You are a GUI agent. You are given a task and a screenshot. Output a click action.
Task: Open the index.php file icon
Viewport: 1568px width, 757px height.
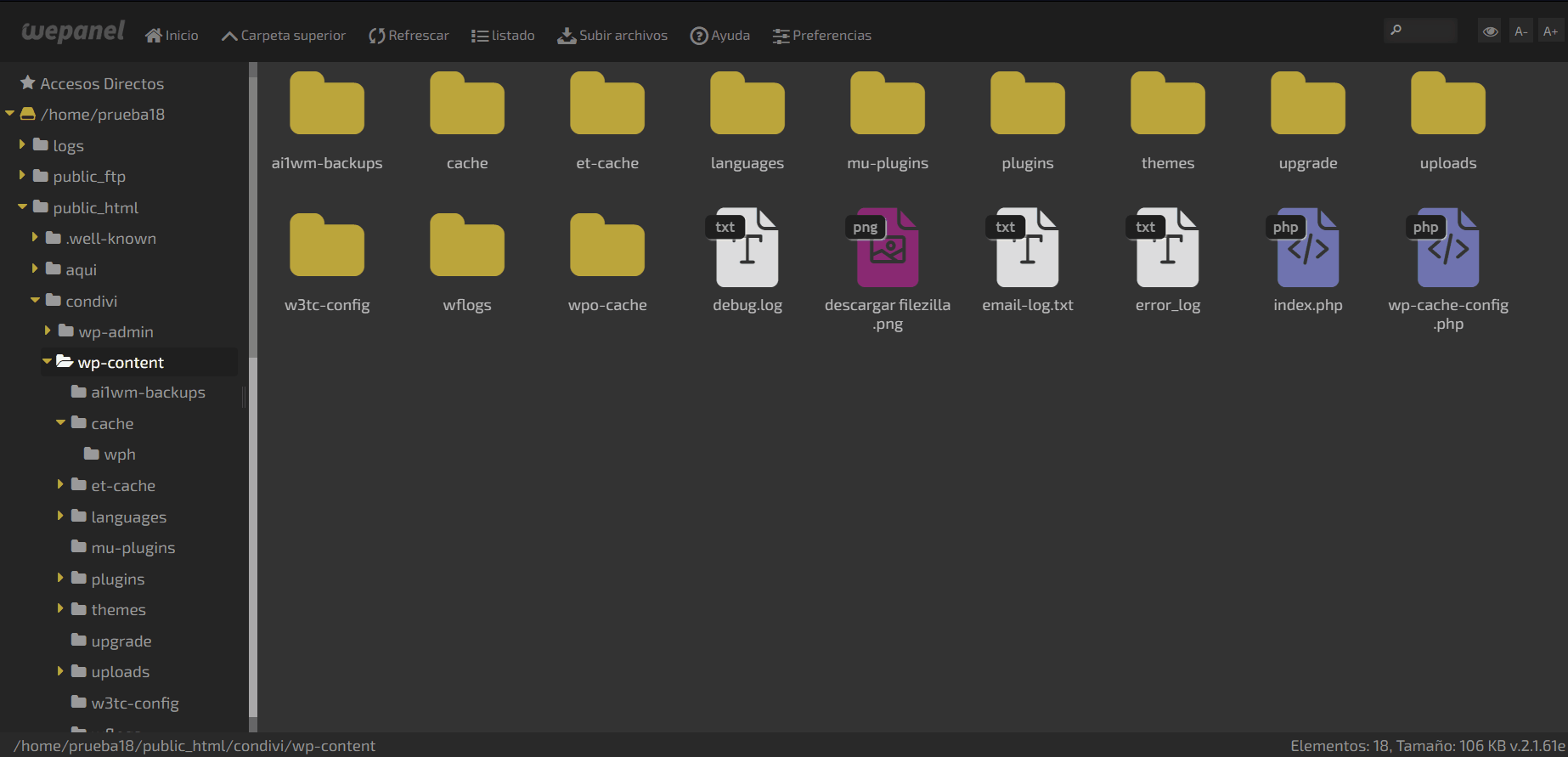(1307, 248)
